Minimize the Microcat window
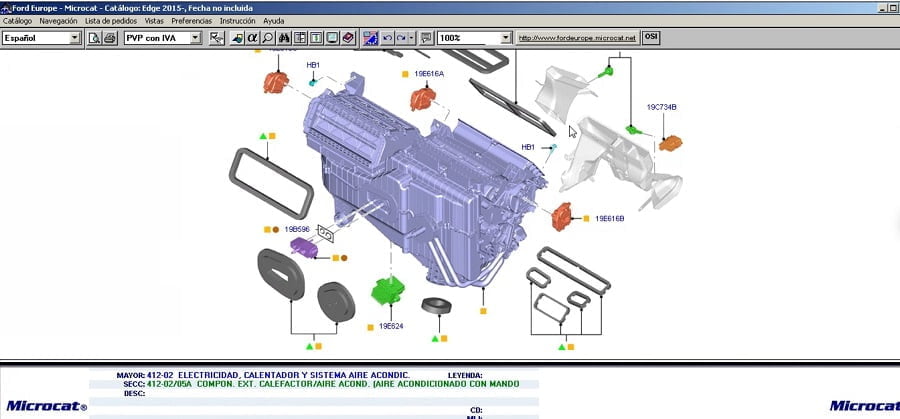Viewport: 900px width, 419px height. [x=883, y=8]
